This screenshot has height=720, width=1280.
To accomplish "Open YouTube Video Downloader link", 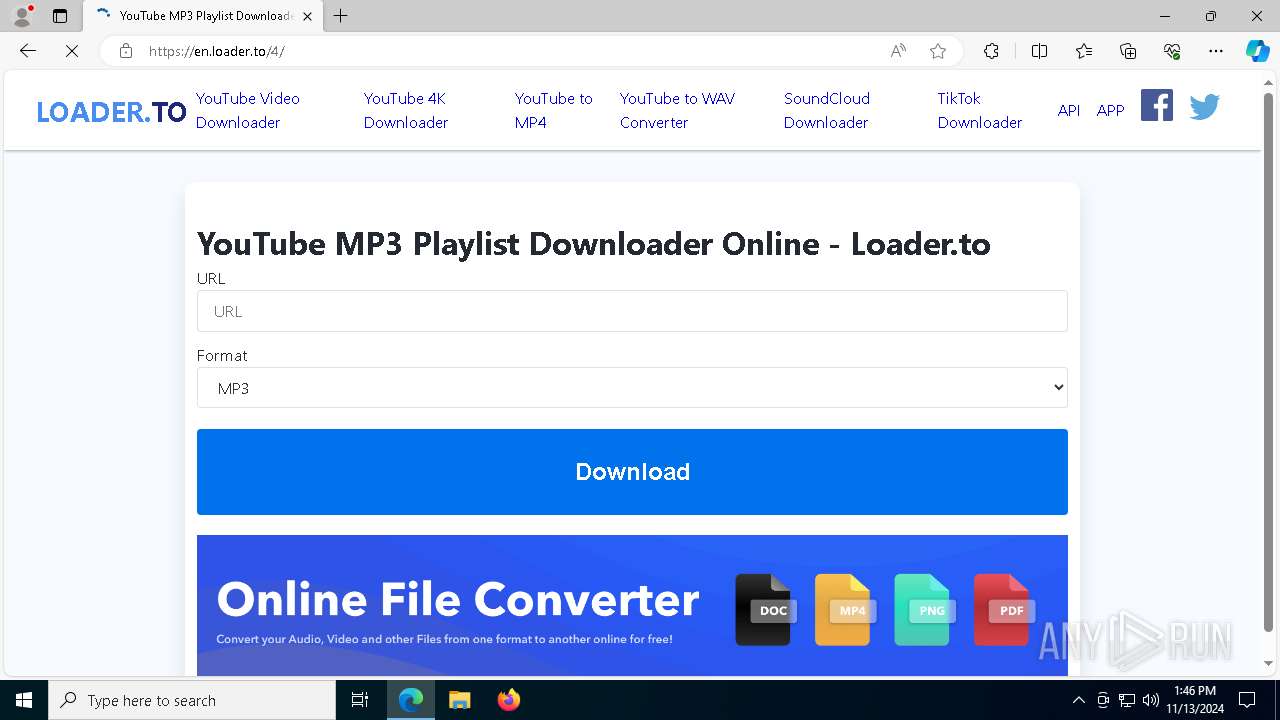I will (247, 110).
